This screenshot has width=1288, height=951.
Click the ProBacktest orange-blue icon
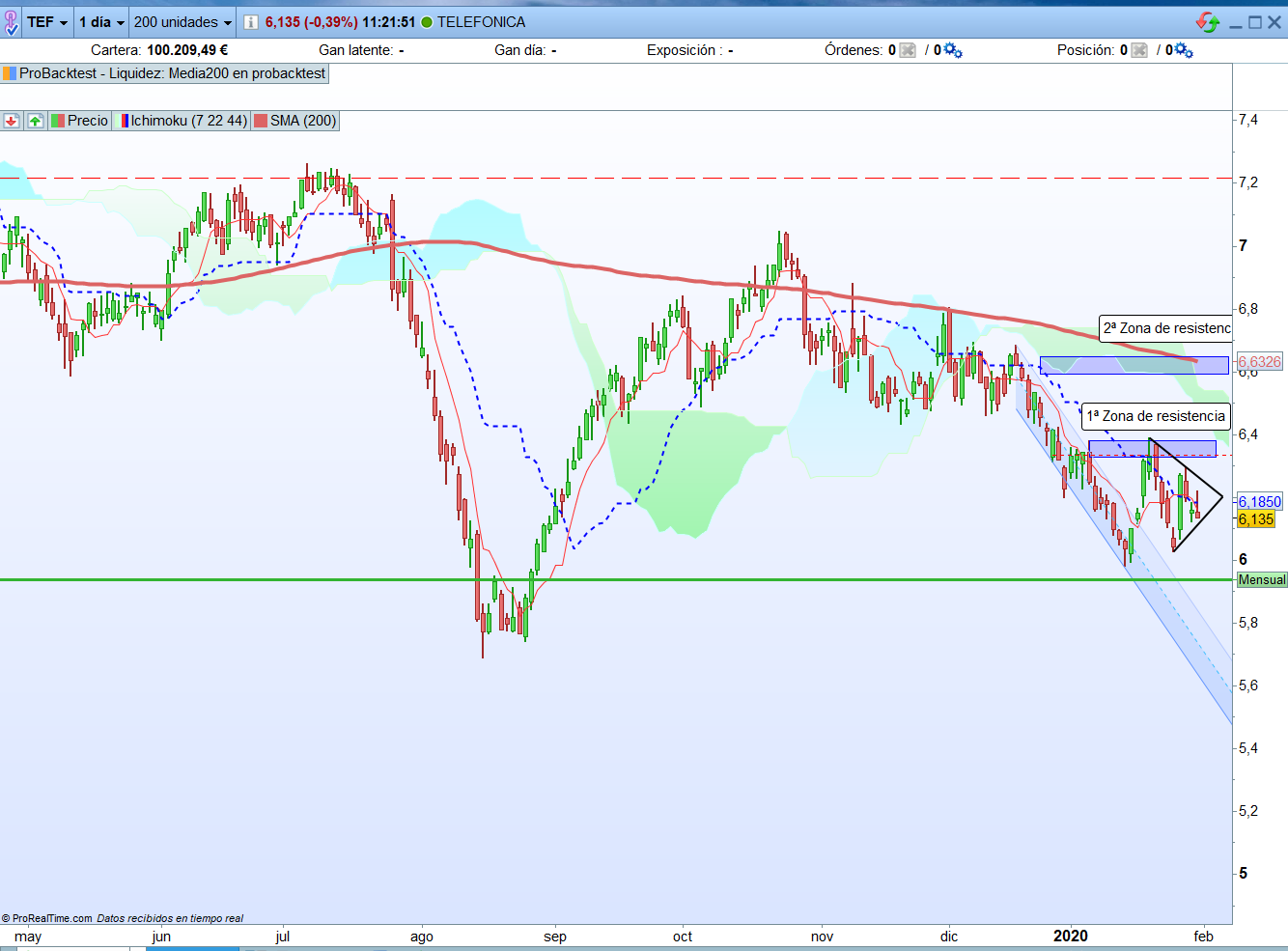tap(10, 73)
